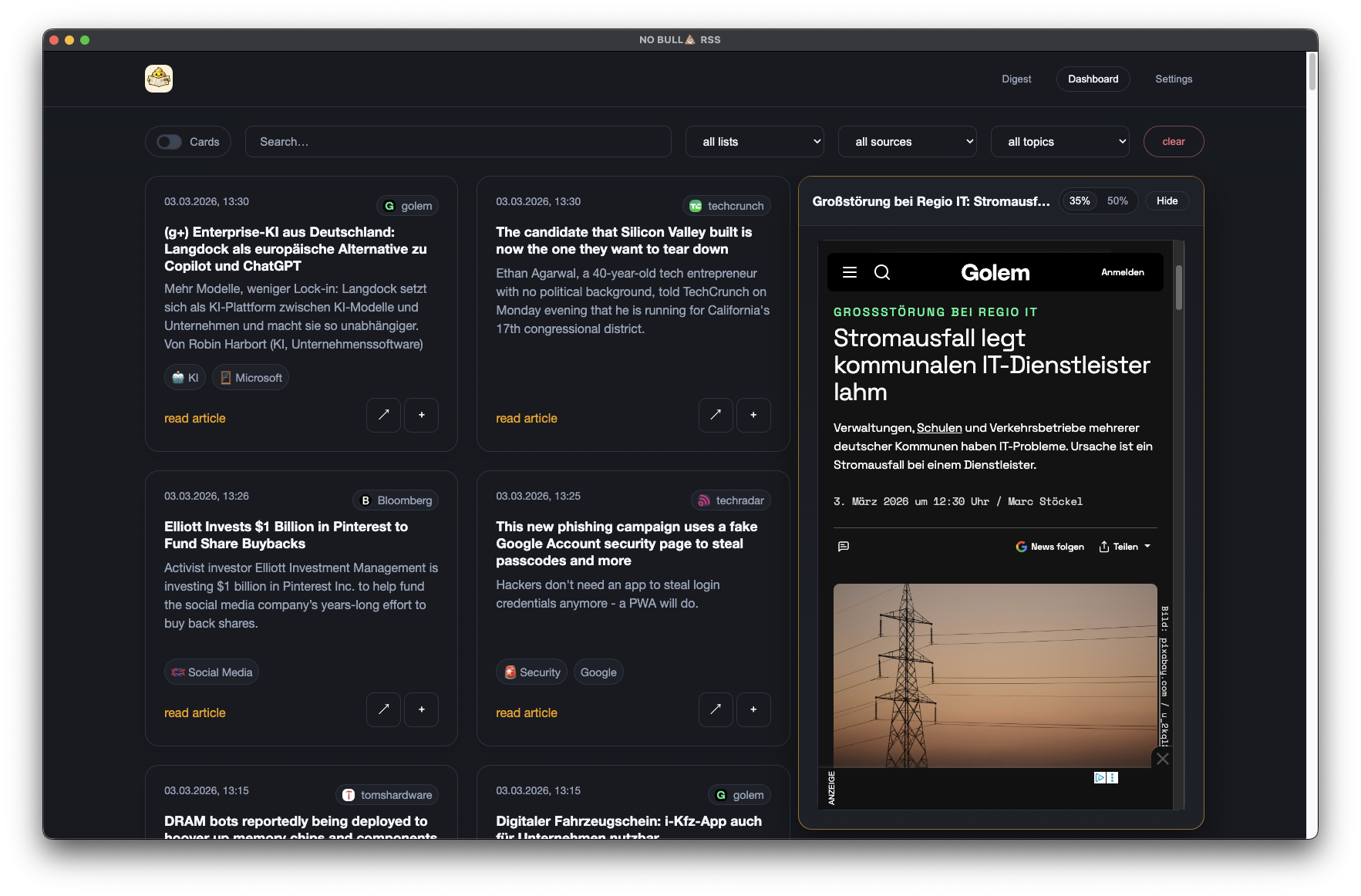Open external link for Langdock Enterprise-KI article
This screenshot has width=1361, height=896.
click(x=383, y=415)
